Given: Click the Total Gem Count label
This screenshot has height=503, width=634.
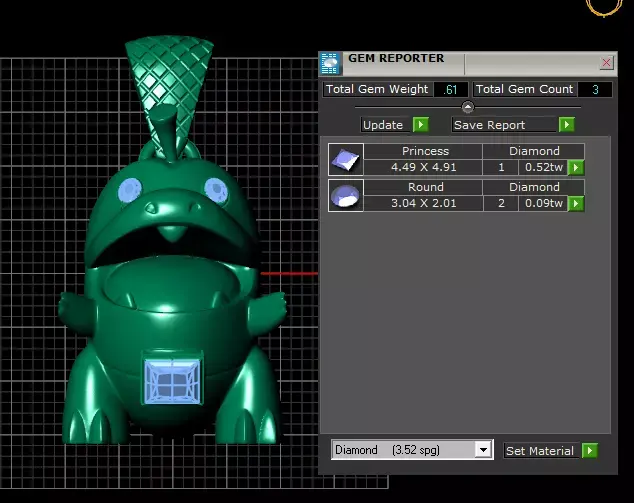Looking at the screenshot, I should 524,89.
